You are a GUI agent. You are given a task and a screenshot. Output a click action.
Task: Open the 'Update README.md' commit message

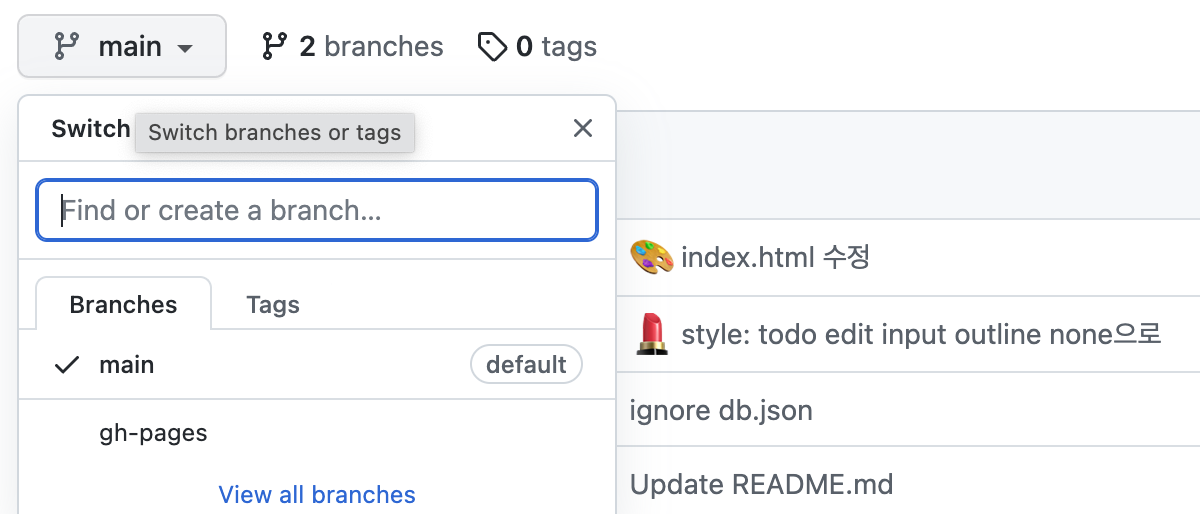[761, 485]
